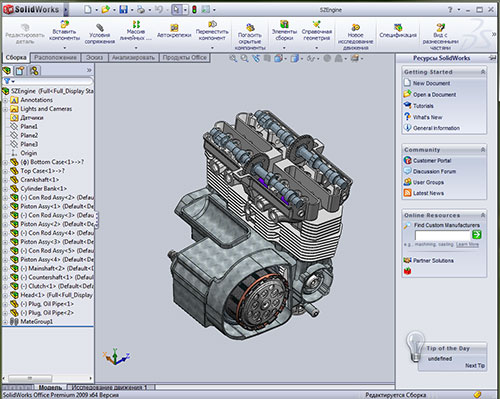Screen dimensions: 500x399
Task: Open the Linear Component Pattern tool
Action: click(x=136, y=24)
